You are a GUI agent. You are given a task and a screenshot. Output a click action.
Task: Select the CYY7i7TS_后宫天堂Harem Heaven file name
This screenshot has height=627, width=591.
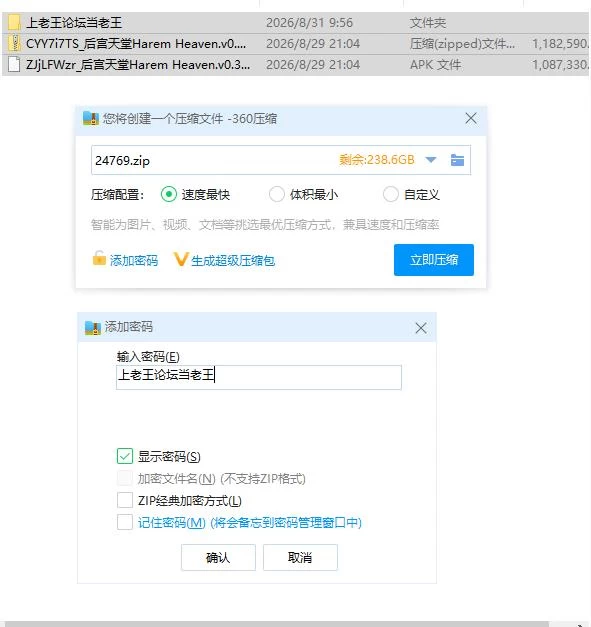point(136,44)
